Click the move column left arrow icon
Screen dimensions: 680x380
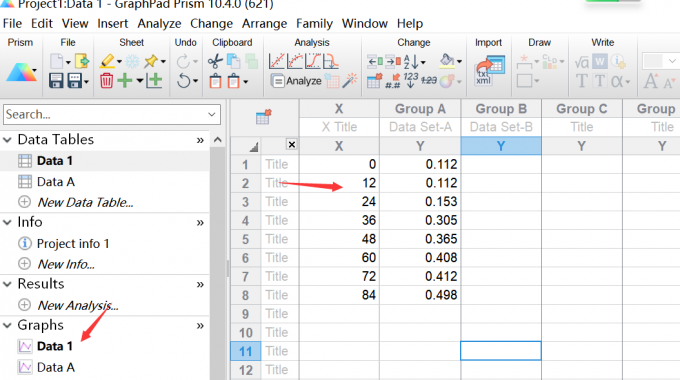click(375, 61)
